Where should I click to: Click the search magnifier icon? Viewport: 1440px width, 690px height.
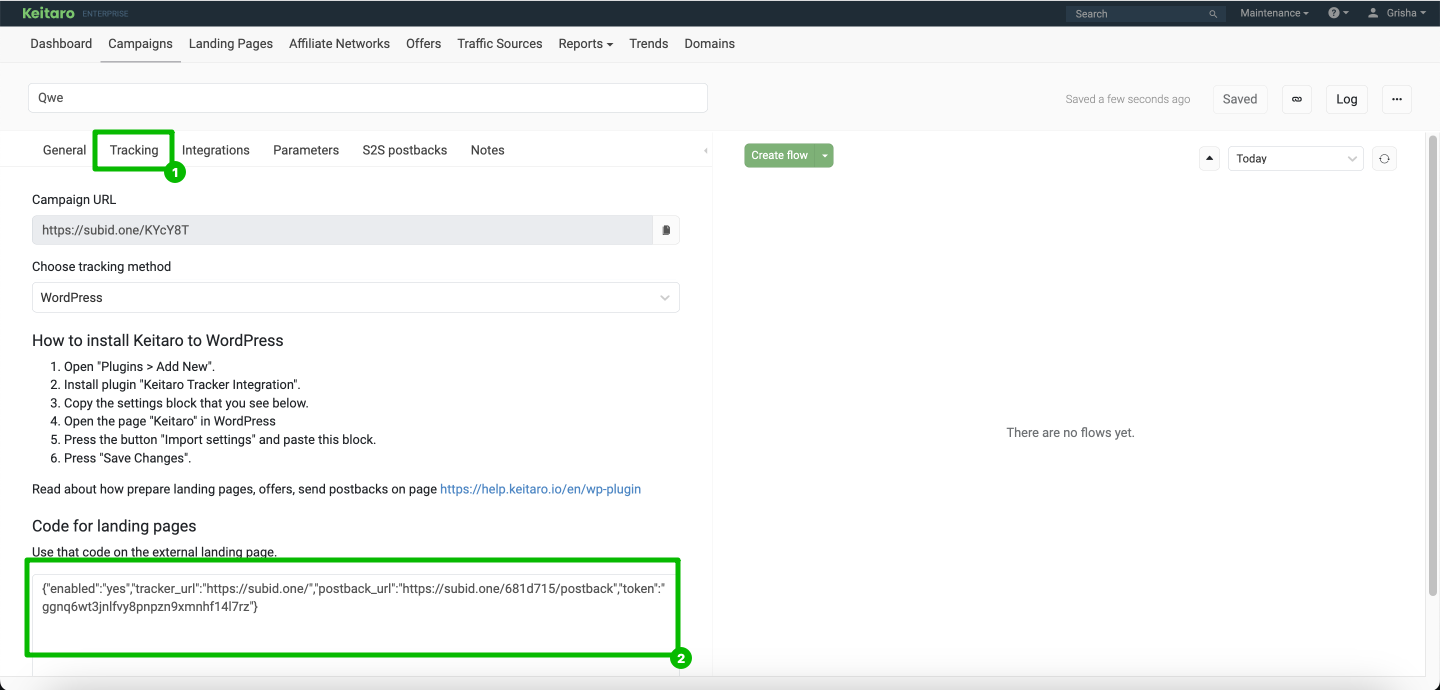pyautogui.click(x=1213, y=14)
